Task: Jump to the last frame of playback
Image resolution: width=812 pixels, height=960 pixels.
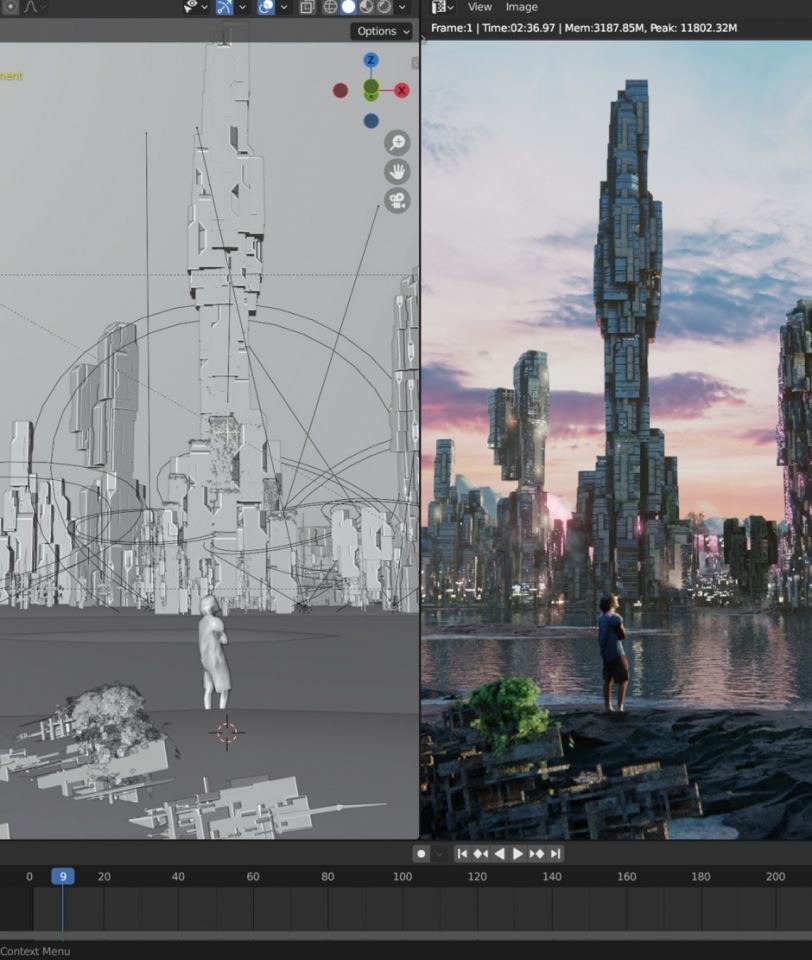Action: pyautogui.click(x=555, y=853)
